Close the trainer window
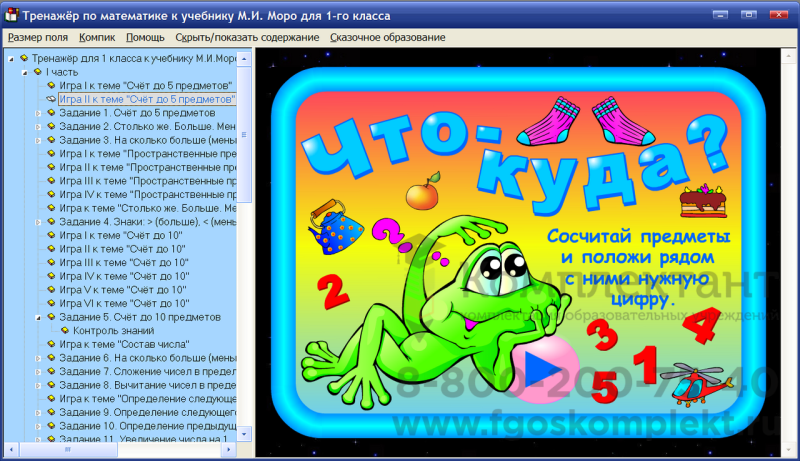 click(779, 14)
